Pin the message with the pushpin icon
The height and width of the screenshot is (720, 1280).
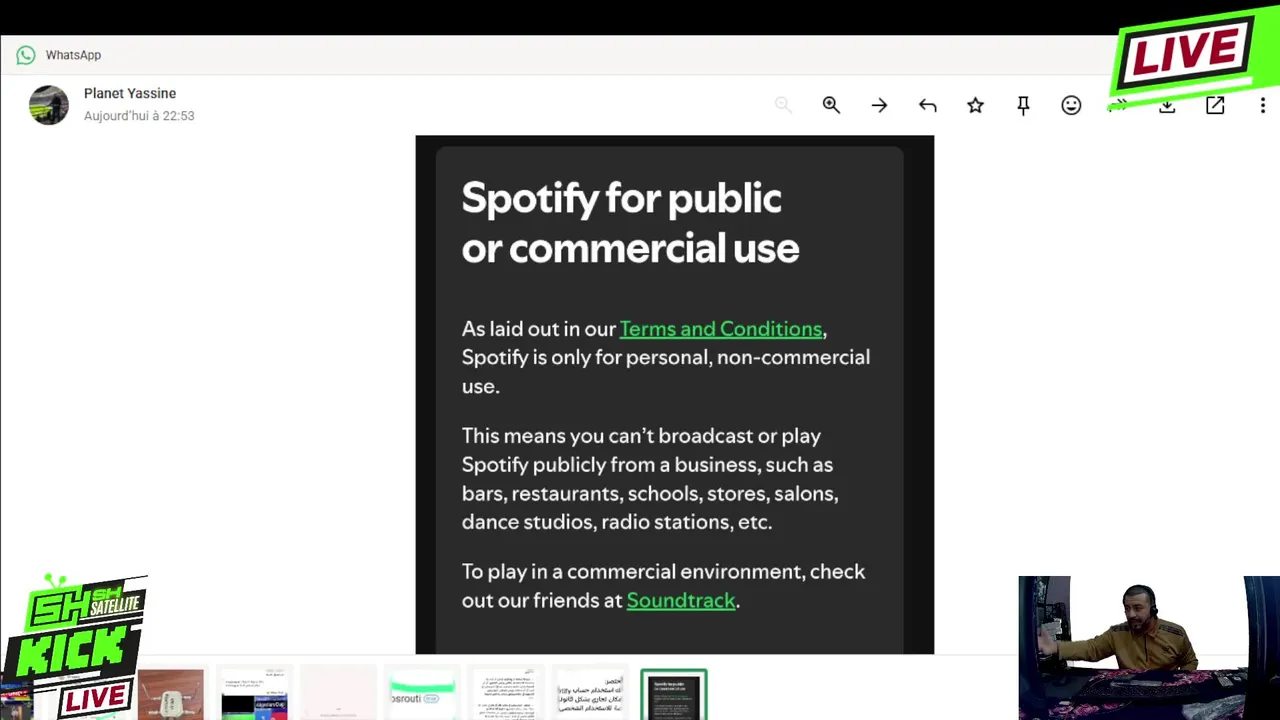click(1023, 105)
